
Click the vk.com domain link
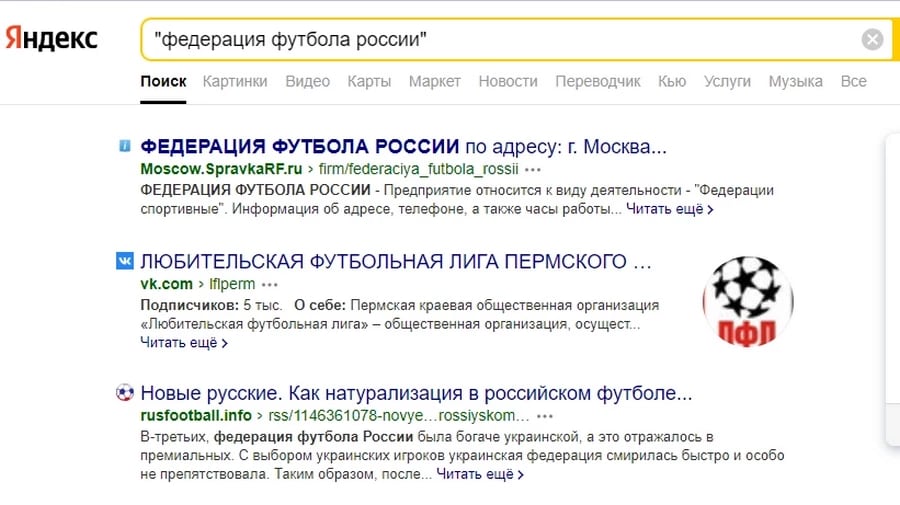[166, 284]
